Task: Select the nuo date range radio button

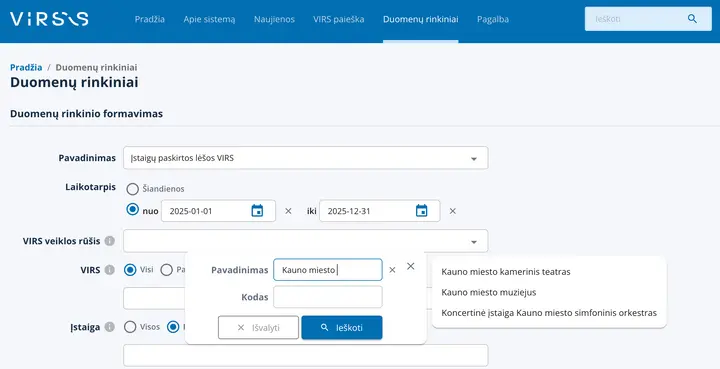Action: 132,210
